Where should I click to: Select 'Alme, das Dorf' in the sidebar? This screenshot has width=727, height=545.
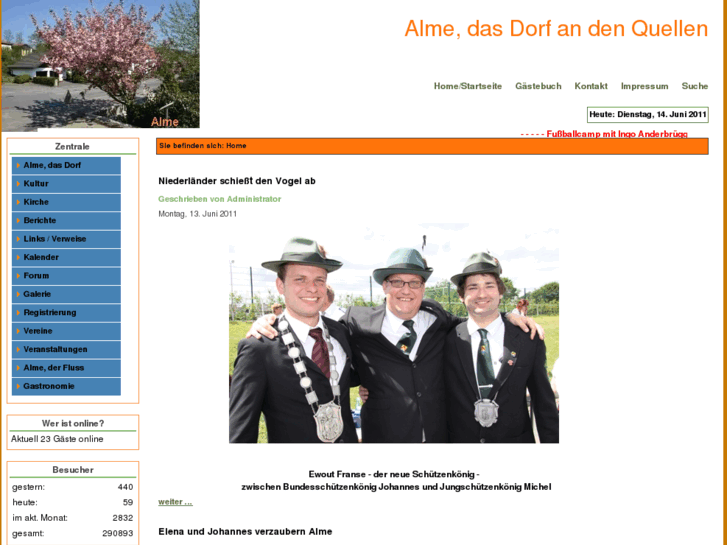pyautogui.click(x=66, y=166)
